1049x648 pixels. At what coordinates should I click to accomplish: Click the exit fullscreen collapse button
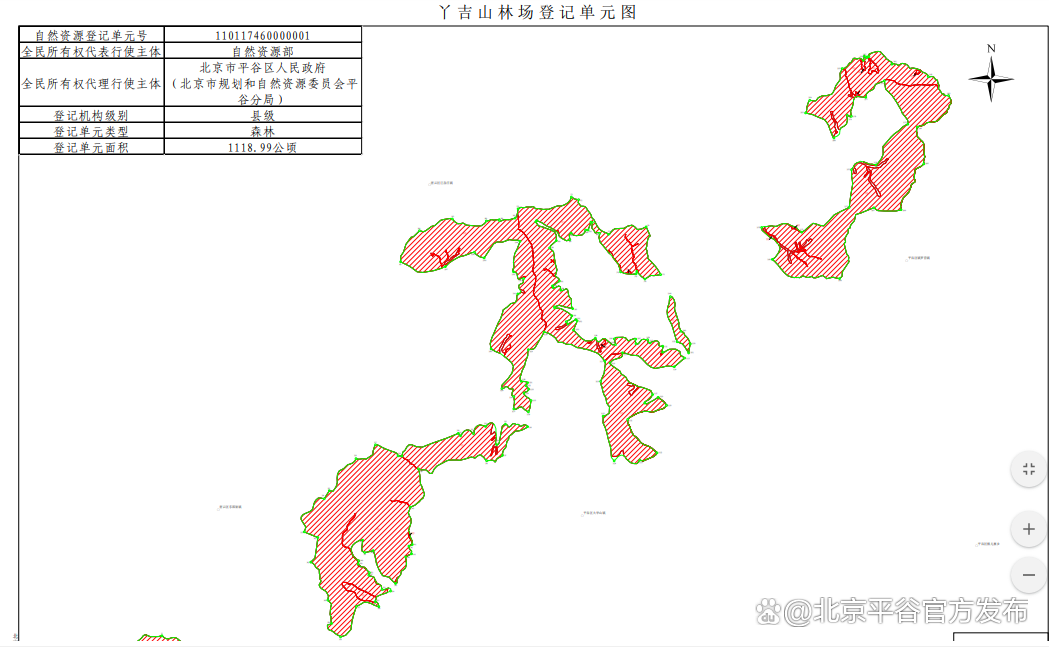pyautogui.click(x=1028, y=469)
